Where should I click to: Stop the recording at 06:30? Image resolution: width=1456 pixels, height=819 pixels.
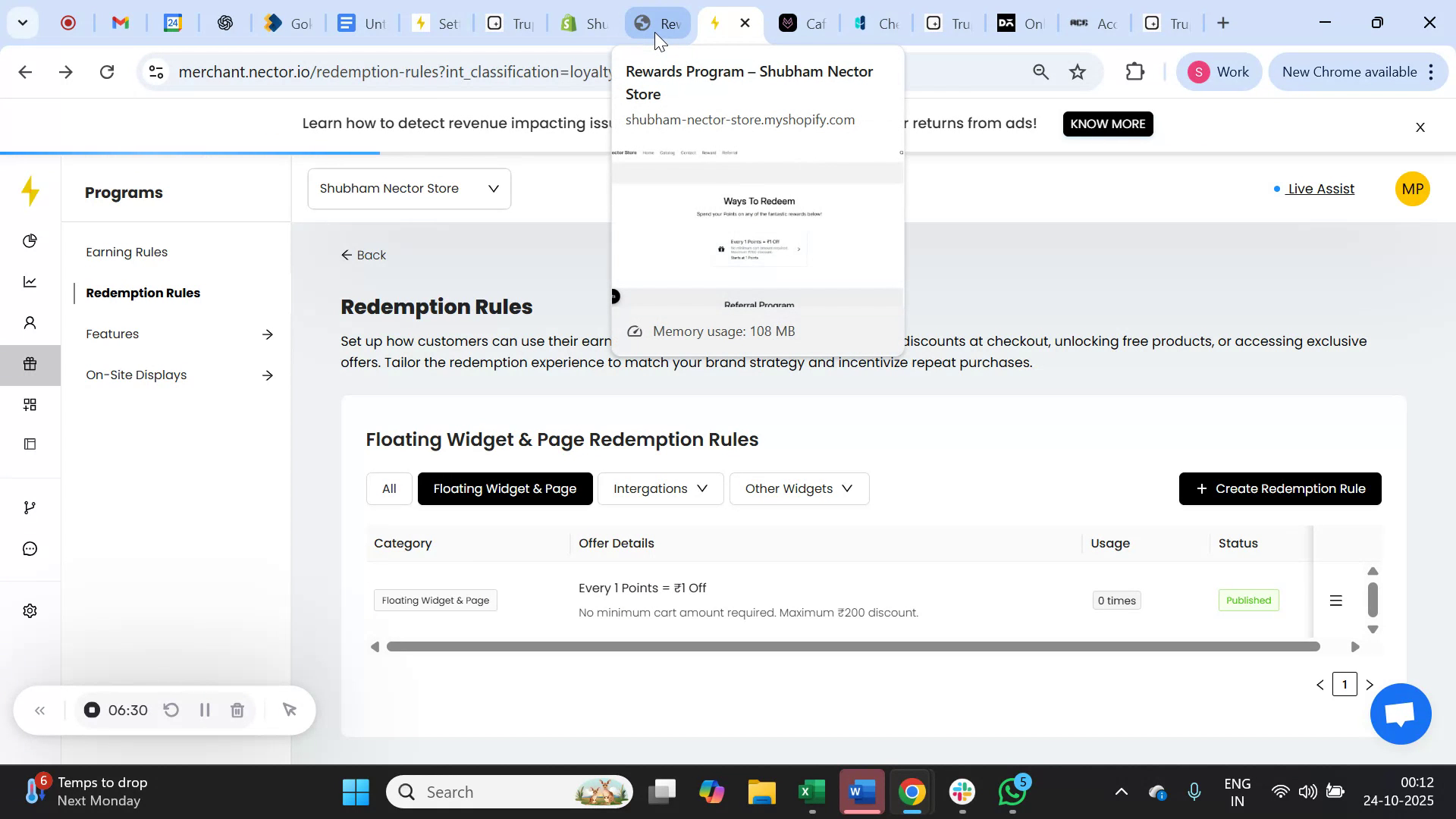pyautogui.click(x=92, y=711)
